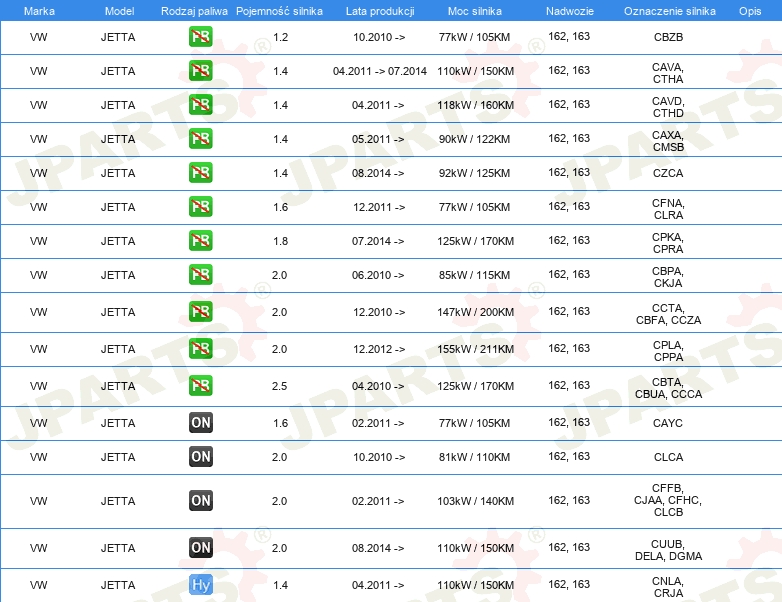Click the petrol icon in the CBZB row

click(x=200, y=36)
